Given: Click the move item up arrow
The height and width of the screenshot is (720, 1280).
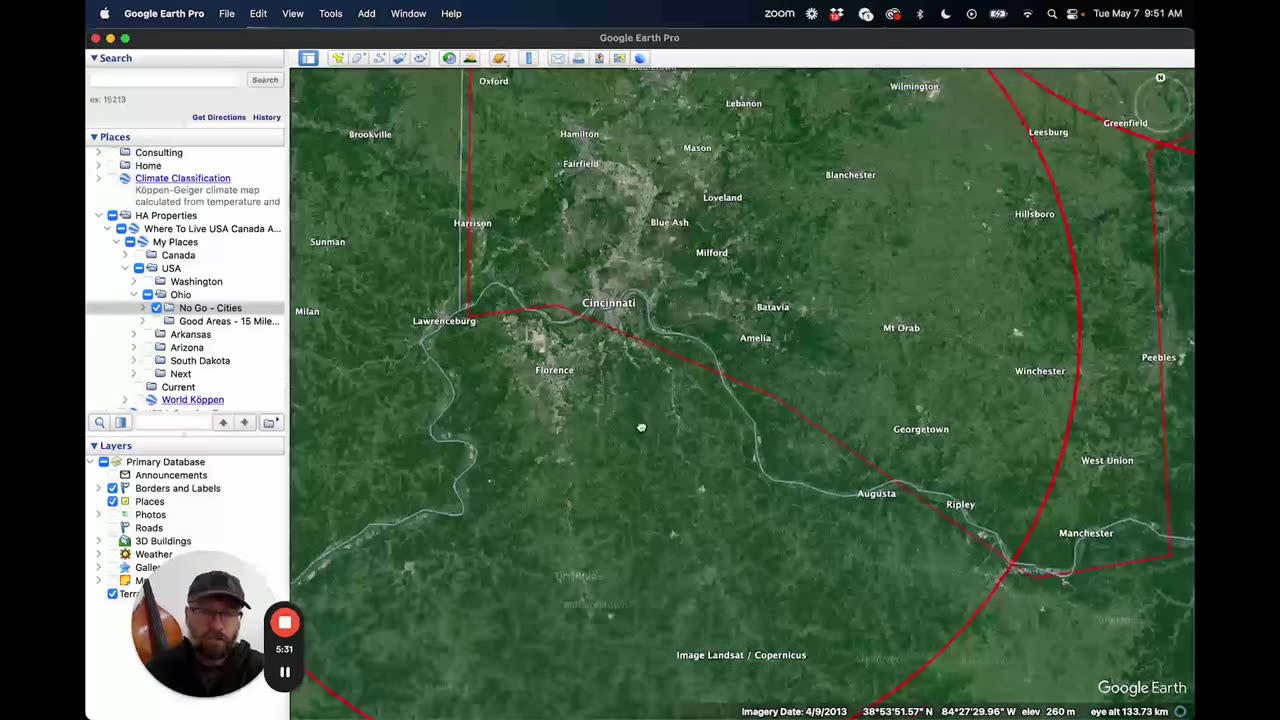Looking at the screenshot, I should click(x=223, y=423).
